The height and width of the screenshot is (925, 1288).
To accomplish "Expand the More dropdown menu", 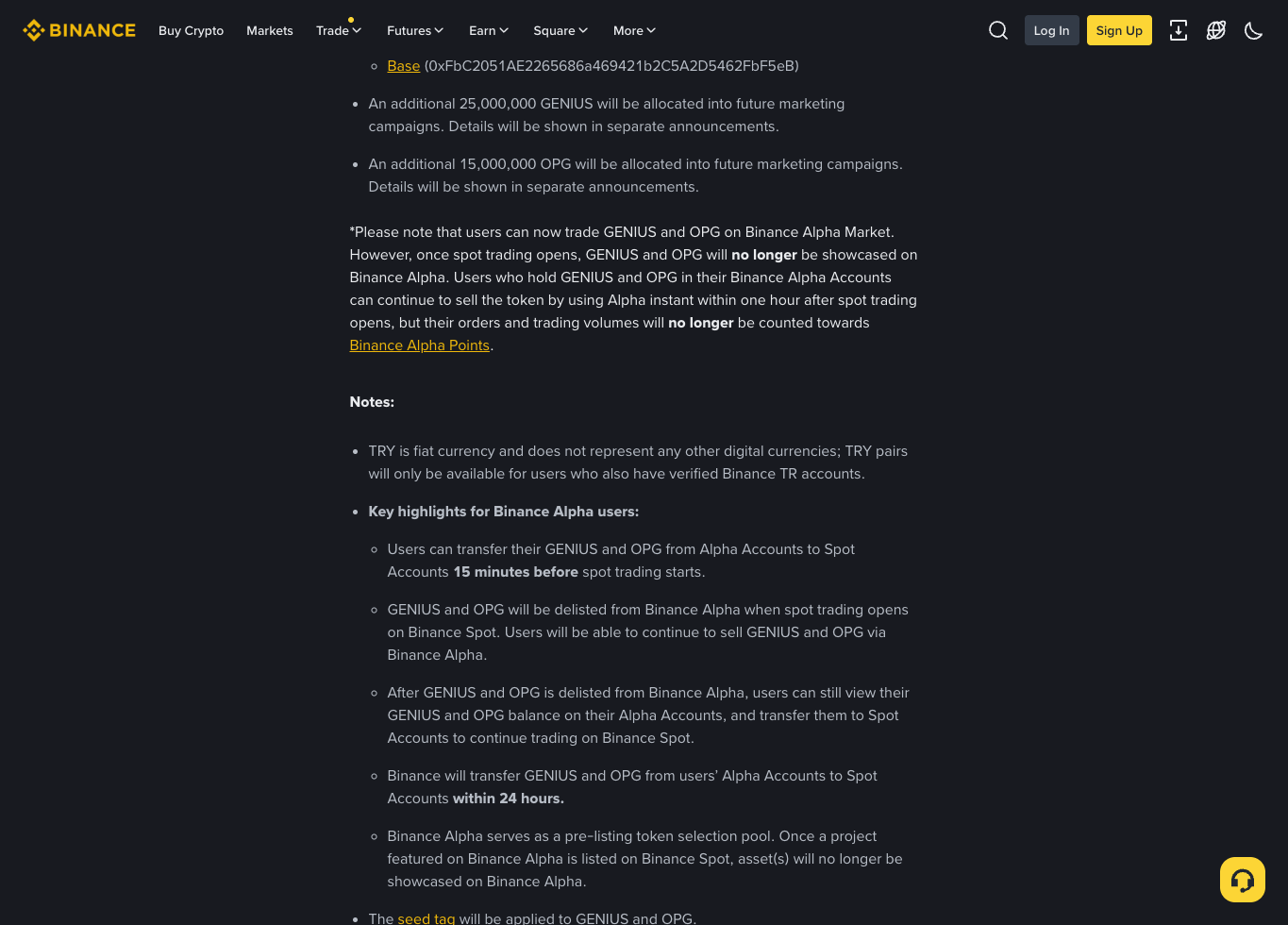I will [634, 30].
